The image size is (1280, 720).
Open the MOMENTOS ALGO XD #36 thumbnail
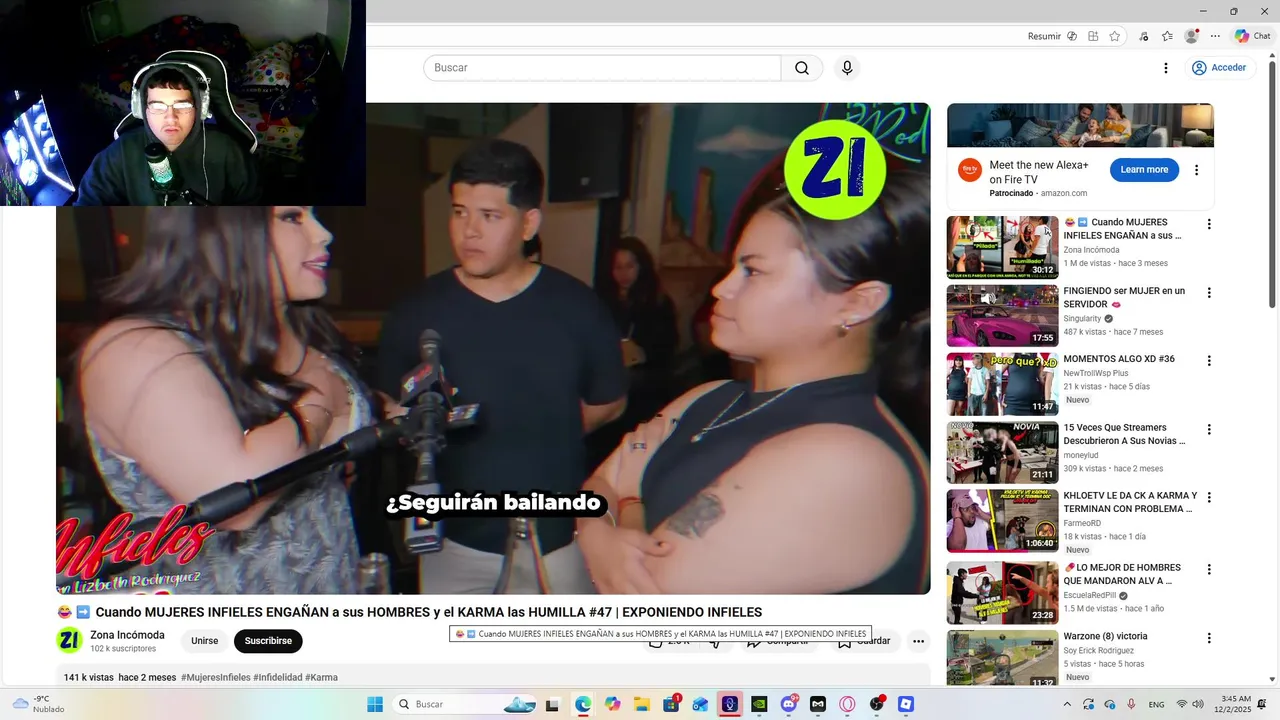pyautogui.click(x=1002, y=384)
